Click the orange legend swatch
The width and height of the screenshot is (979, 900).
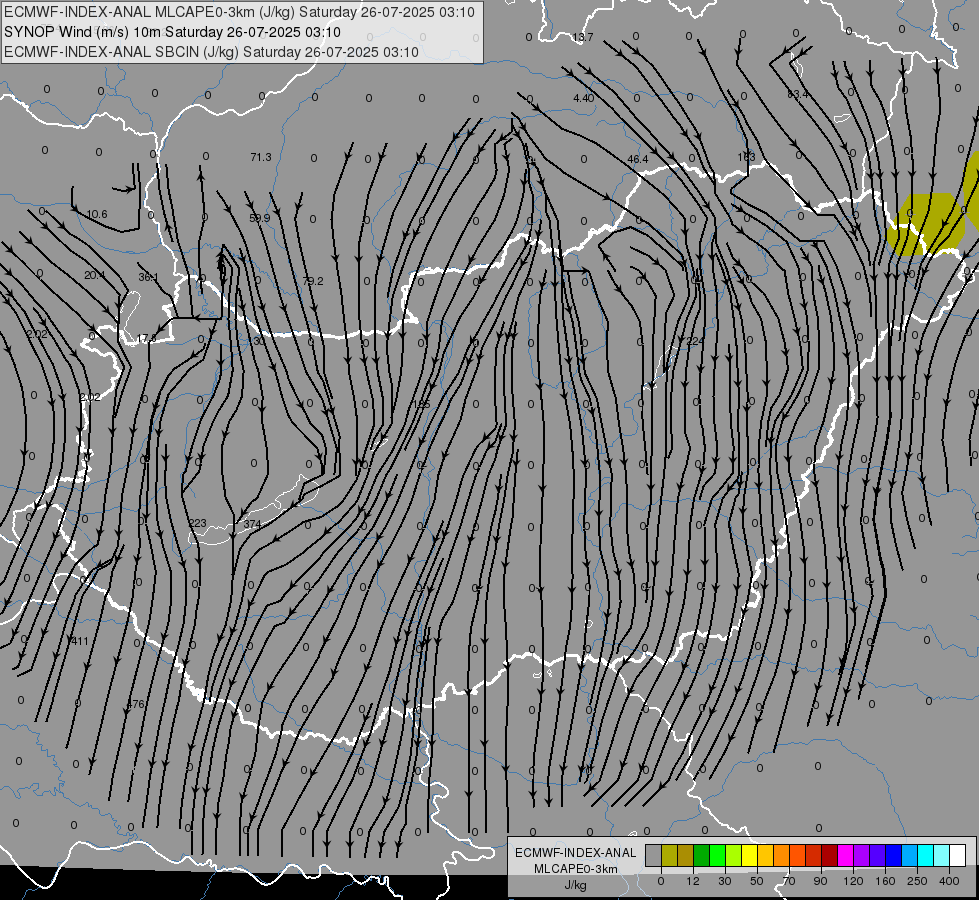[781, 855]
